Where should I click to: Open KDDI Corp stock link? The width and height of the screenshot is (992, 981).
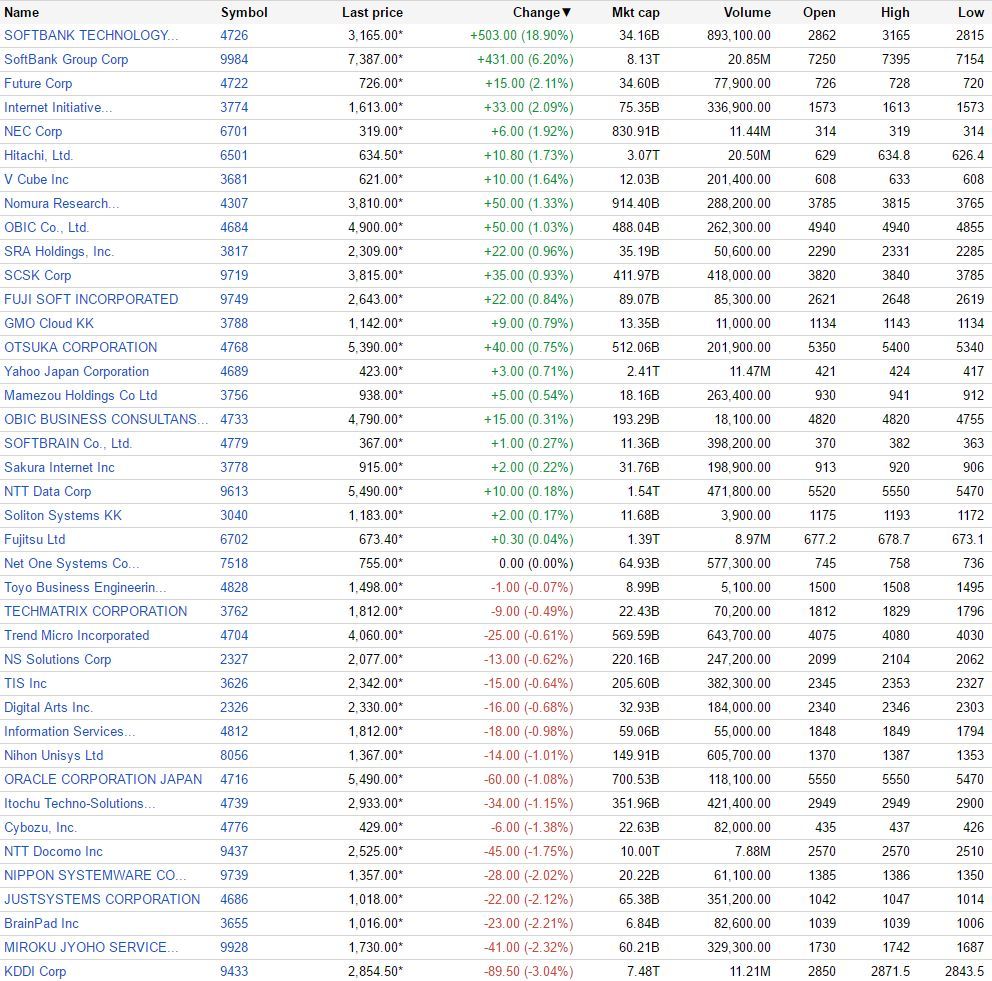[x=35, y=972]
